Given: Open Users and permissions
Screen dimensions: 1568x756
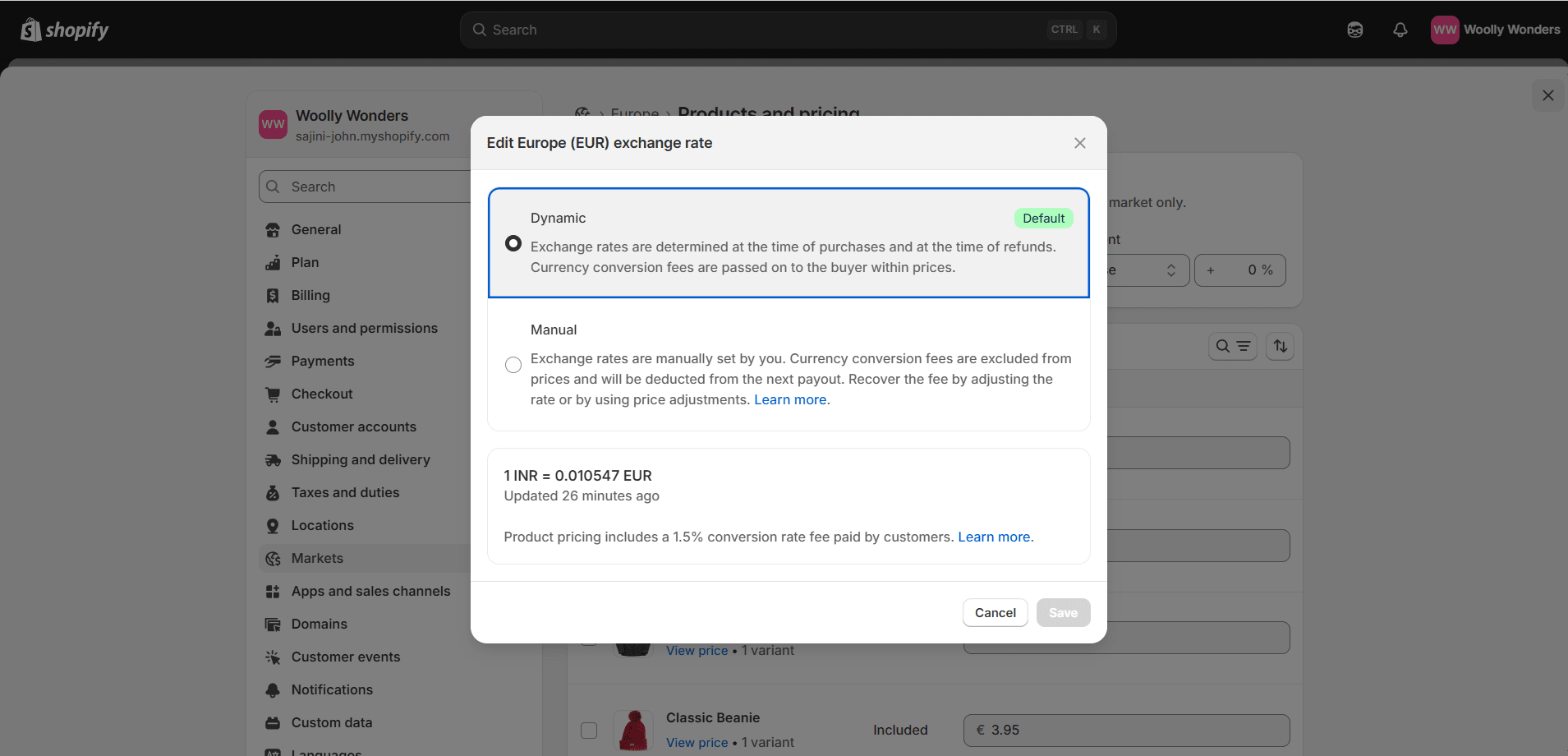Looking at the screenshot, I should pos(365,328).
